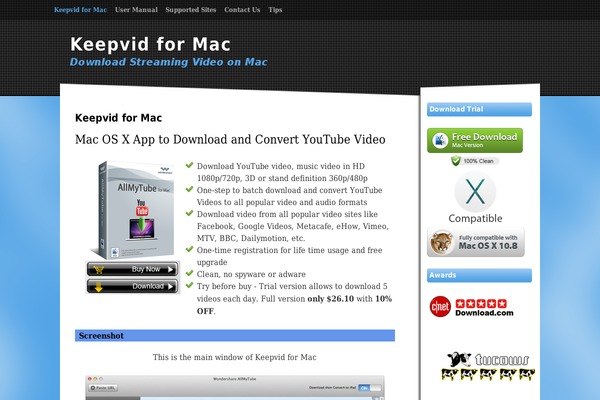Click the Mac Finder icon on Free Download button
Image resolution: width=600 pixels, height=400 pixels.
(440, 140)
